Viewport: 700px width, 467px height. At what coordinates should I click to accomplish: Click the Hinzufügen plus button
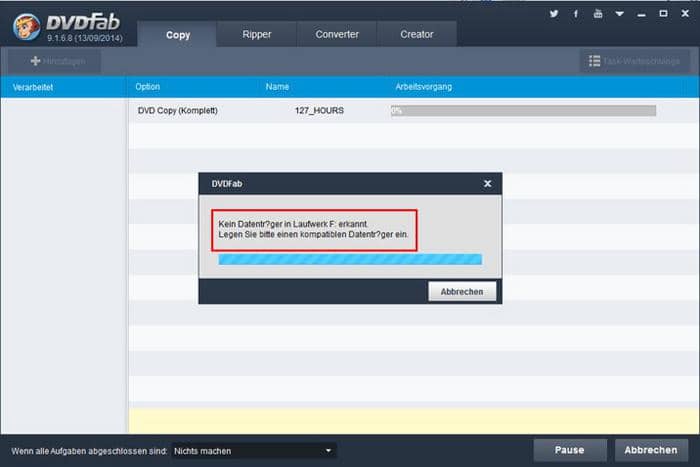(x=54, y=61)
